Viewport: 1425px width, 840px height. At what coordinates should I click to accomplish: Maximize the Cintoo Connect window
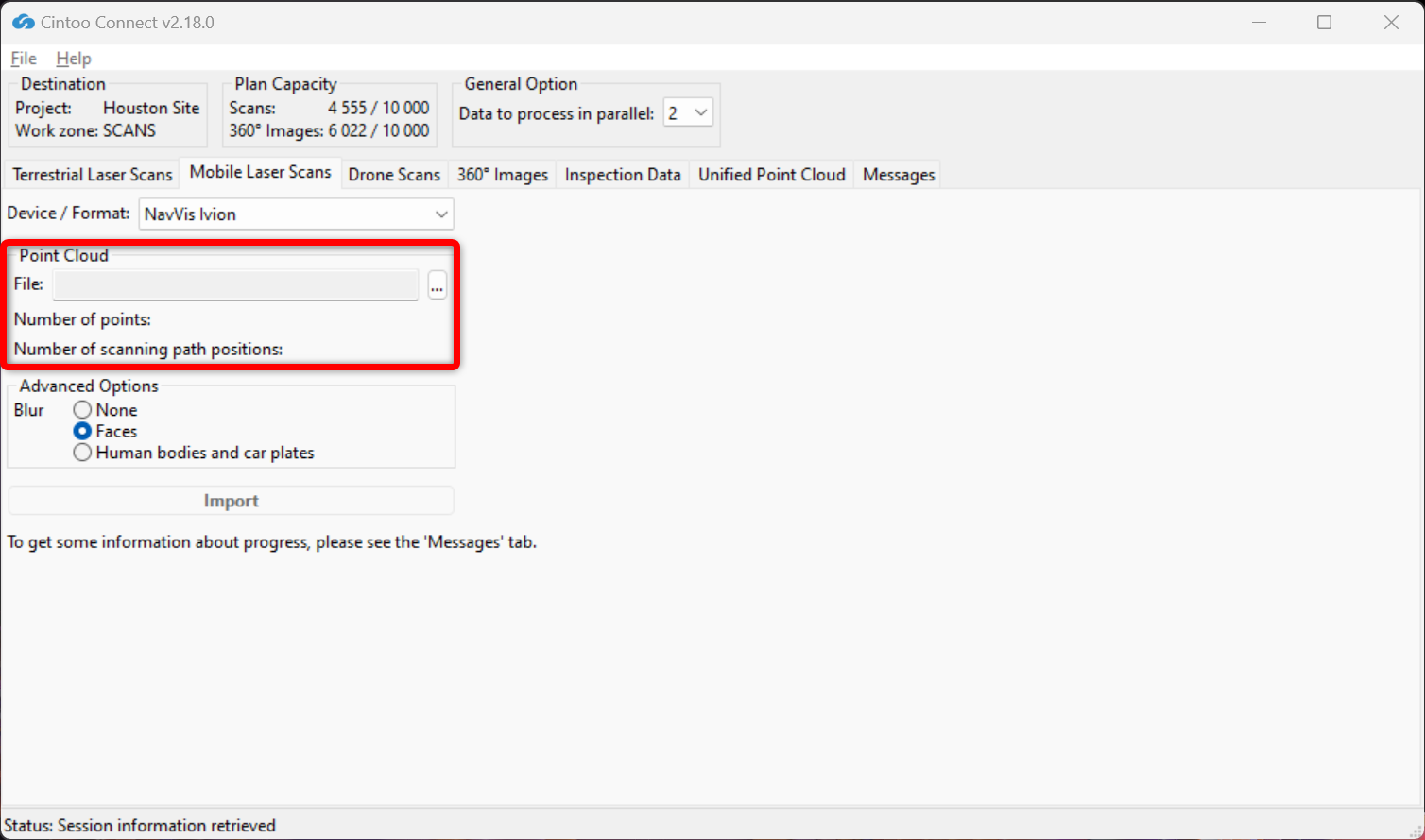[x=1324, y=22]
